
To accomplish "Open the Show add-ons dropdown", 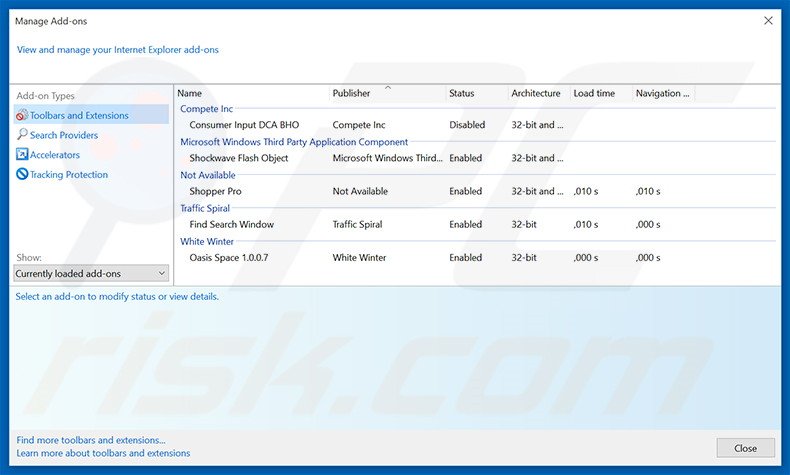I will [91, 274].
